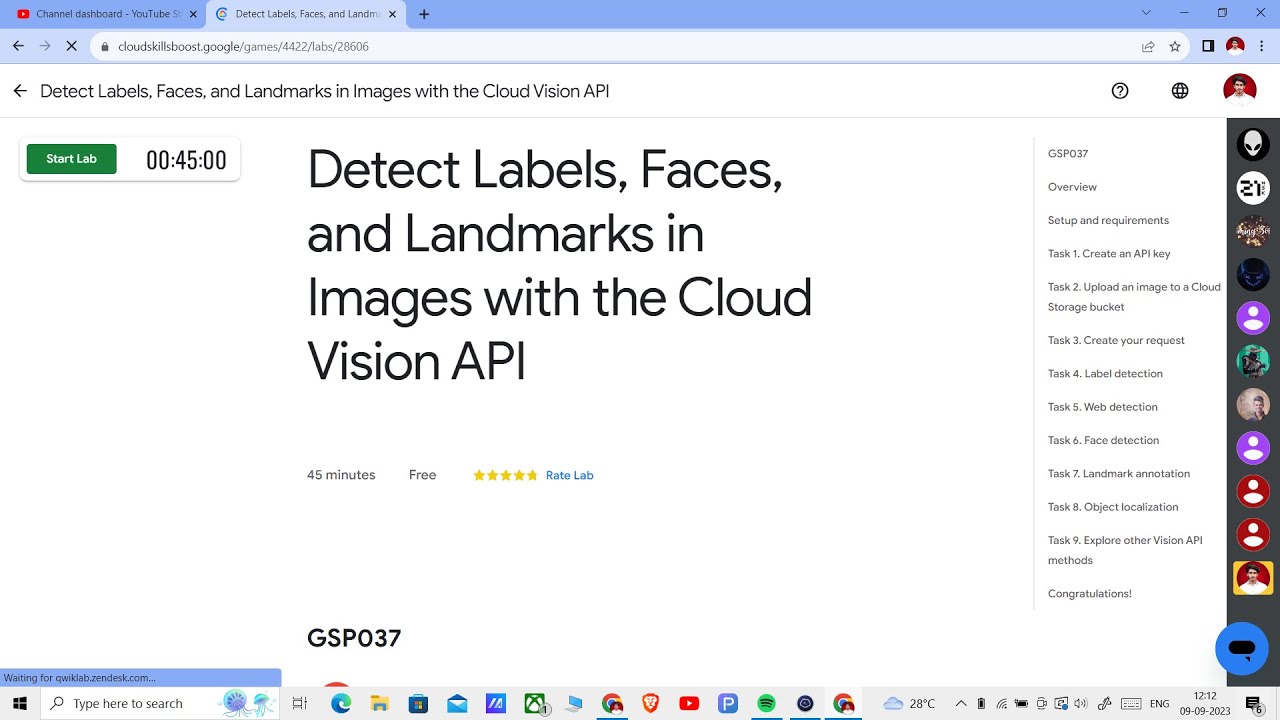Open the user profile avatar in page header

tap(1240, 90)
